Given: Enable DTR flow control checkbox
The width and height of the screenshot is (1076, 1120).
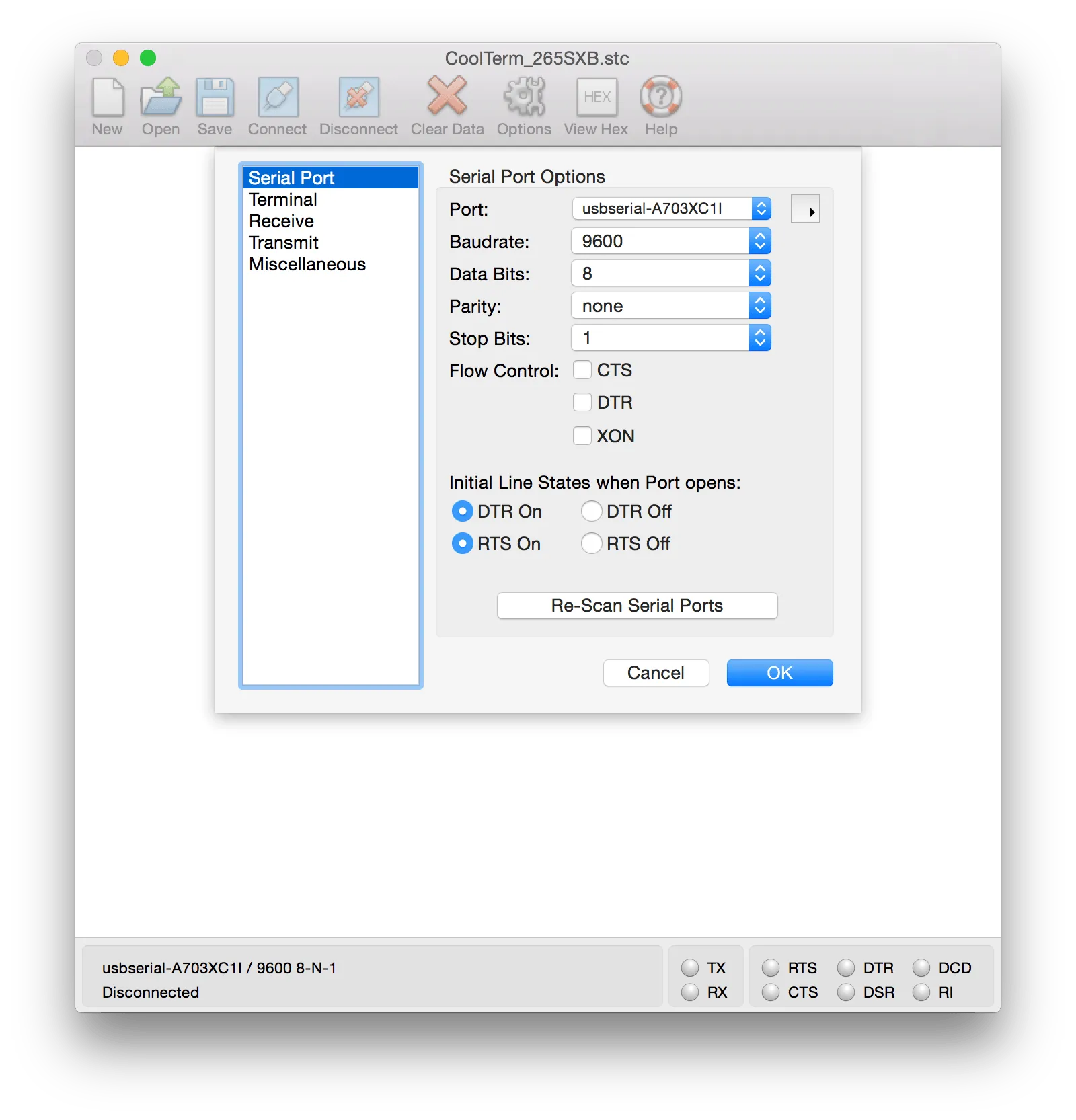Looking at the screenshot, I should [x=582, y=402].
